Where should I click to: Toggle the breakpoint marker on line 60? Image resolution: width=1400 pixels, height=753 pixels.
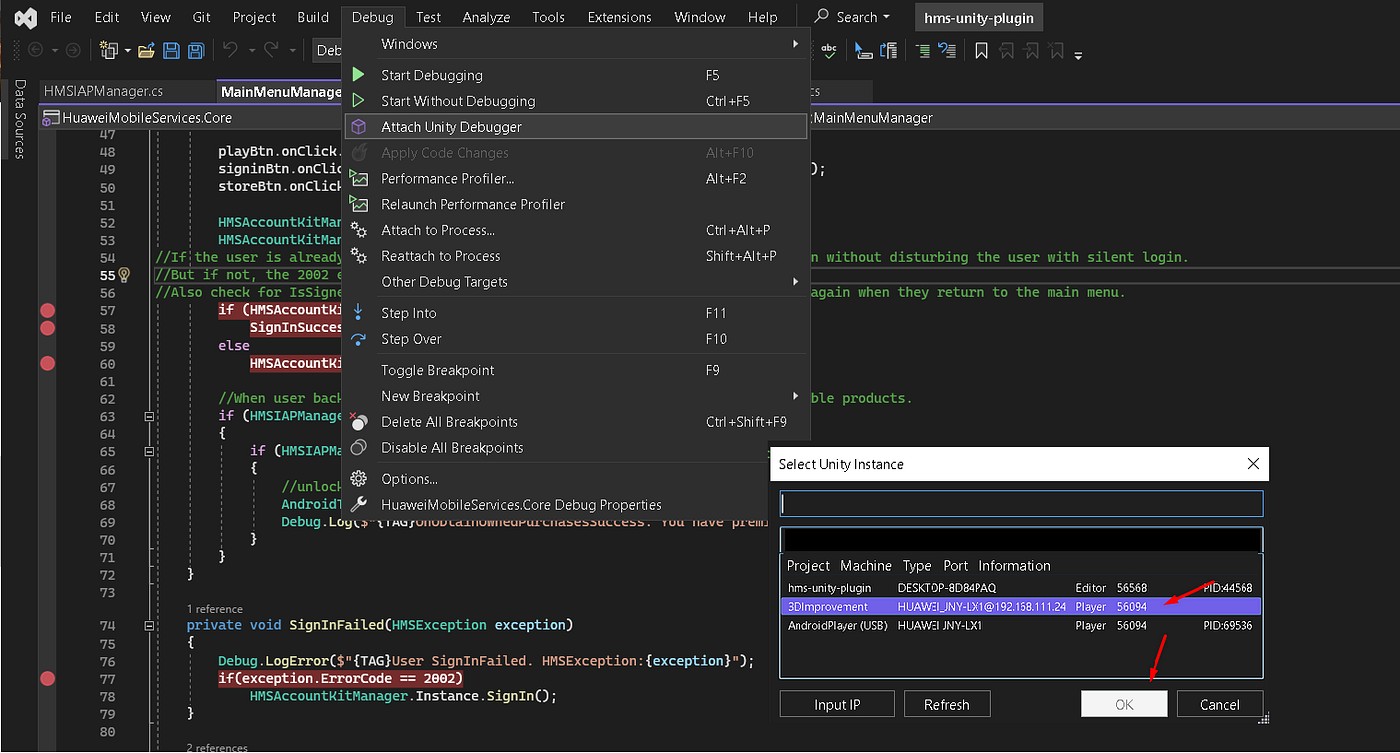coord(47,363)
